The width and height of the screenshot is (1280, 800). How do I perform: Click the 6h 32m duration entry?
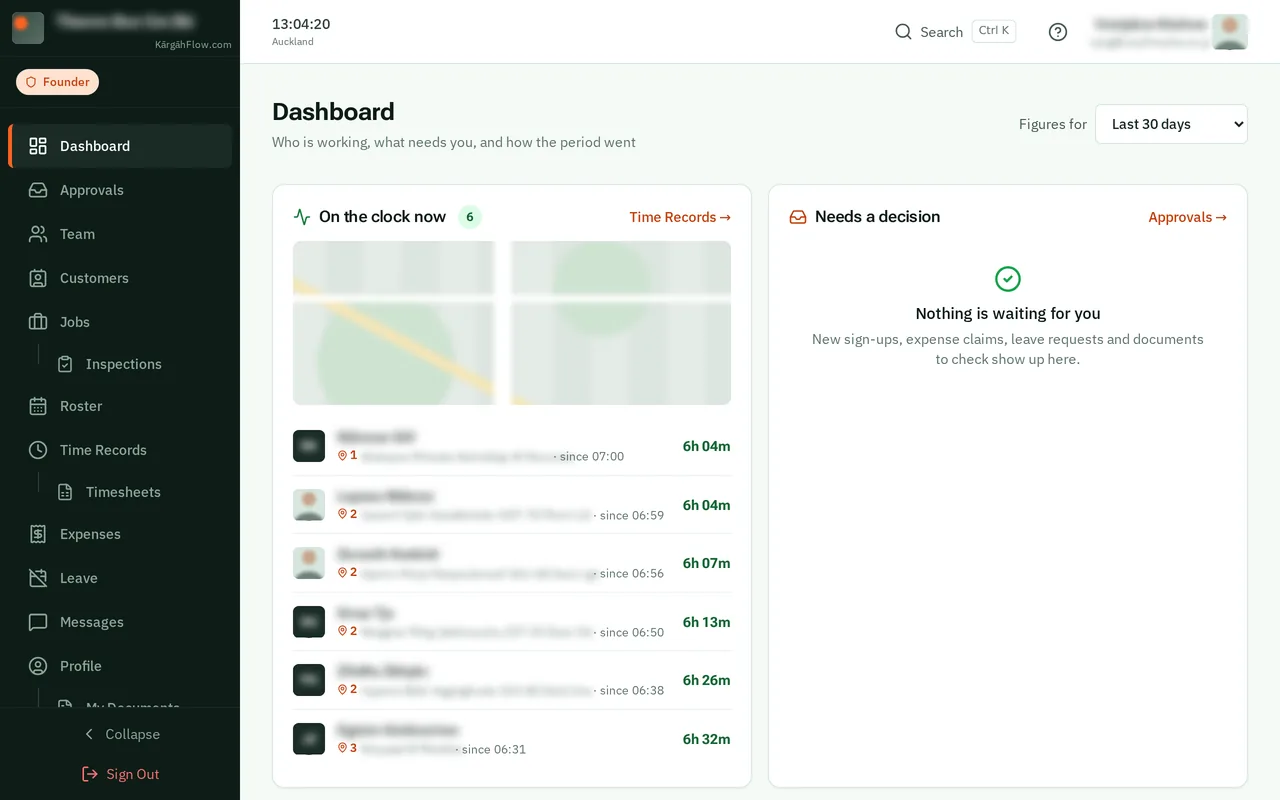(x=706, y=739)
